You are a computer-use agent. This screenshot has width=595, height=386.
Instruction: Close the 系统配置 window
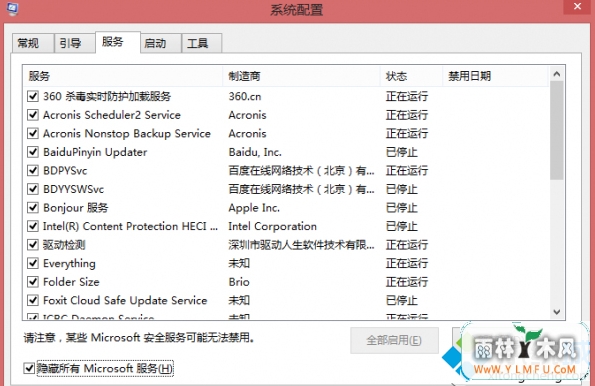[577, 6]
